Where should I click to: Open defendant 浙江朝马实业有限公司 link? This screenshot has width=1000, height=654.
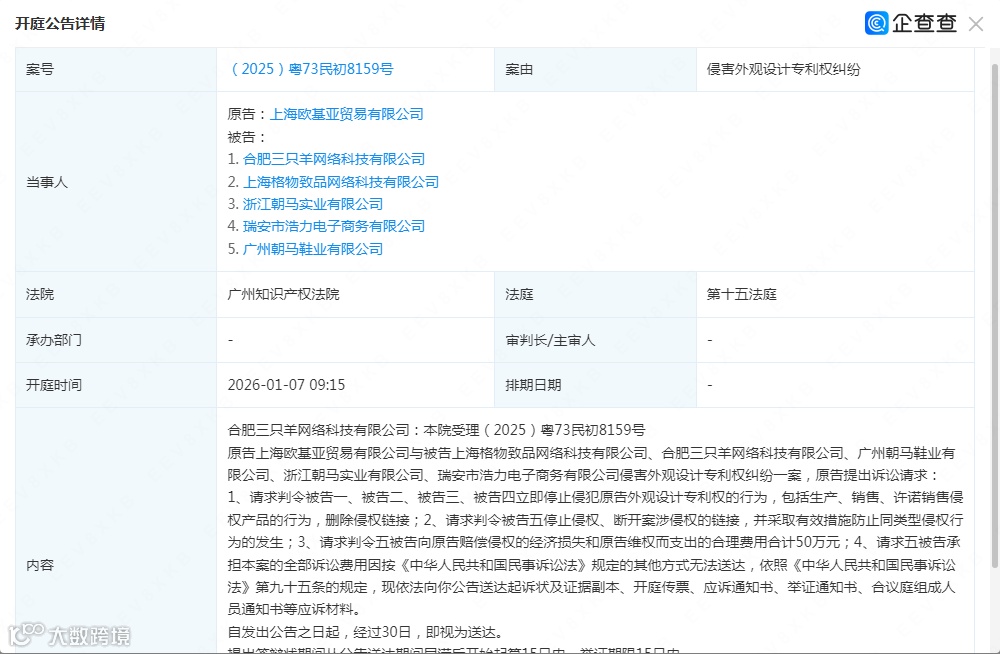tap(312, 204)
